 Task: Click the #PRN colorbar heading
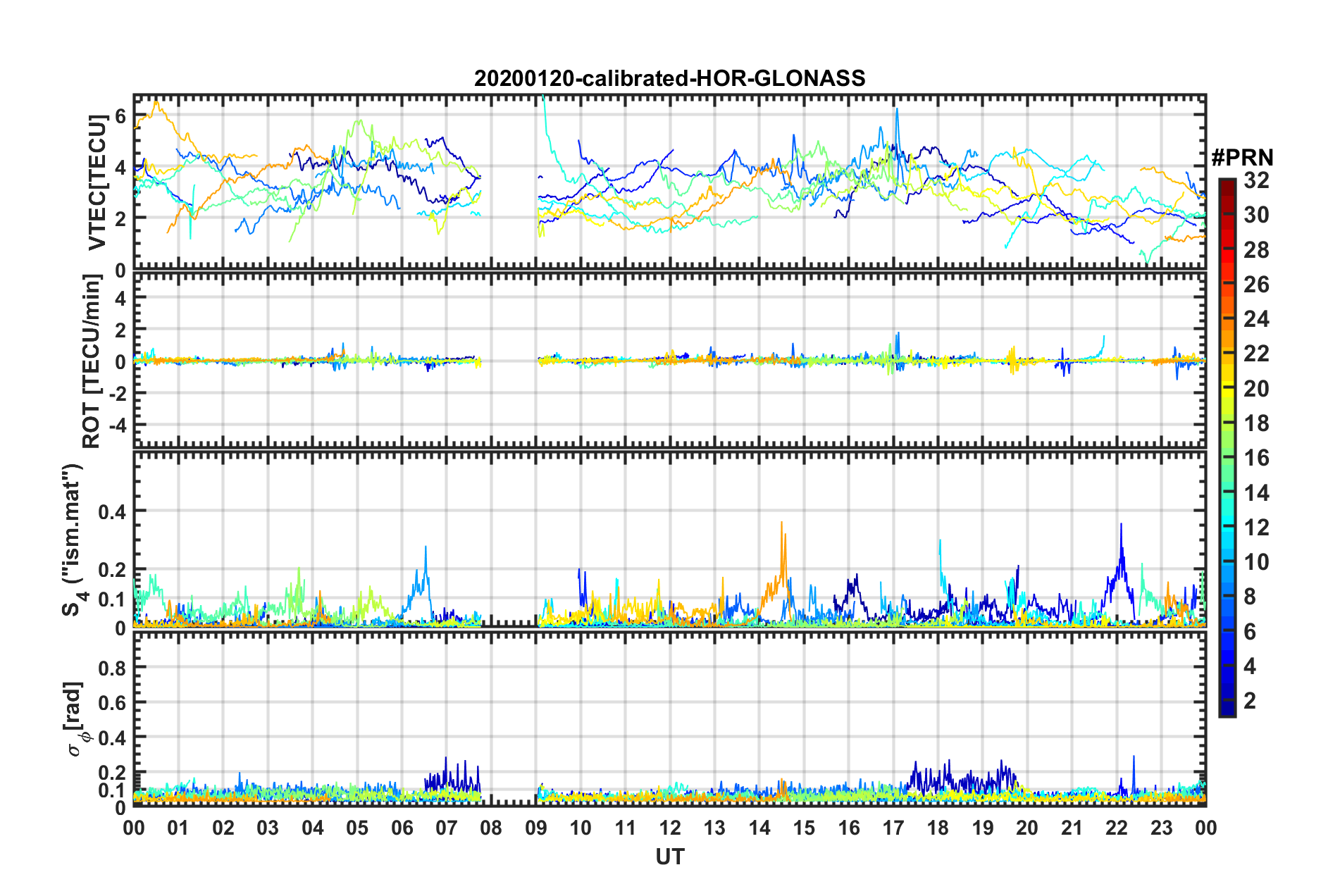(x=1242, y=158)
